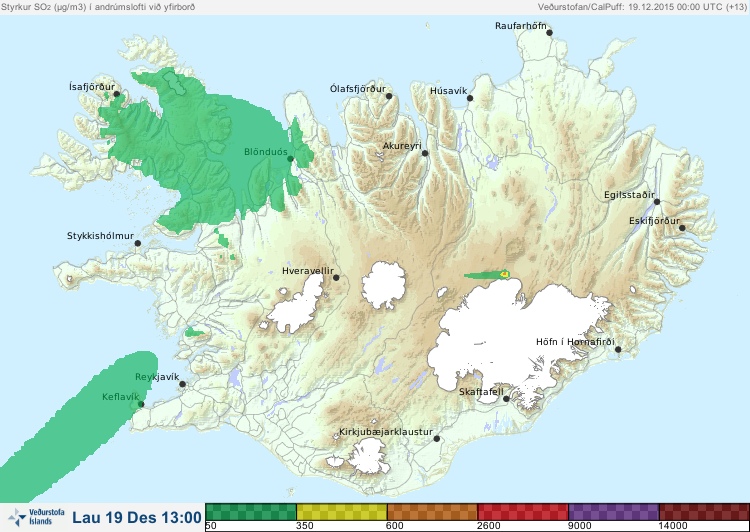Select the Blönduós label in green plume
Image resolution: width=750 pixels, height=532 pixels.
266,152
